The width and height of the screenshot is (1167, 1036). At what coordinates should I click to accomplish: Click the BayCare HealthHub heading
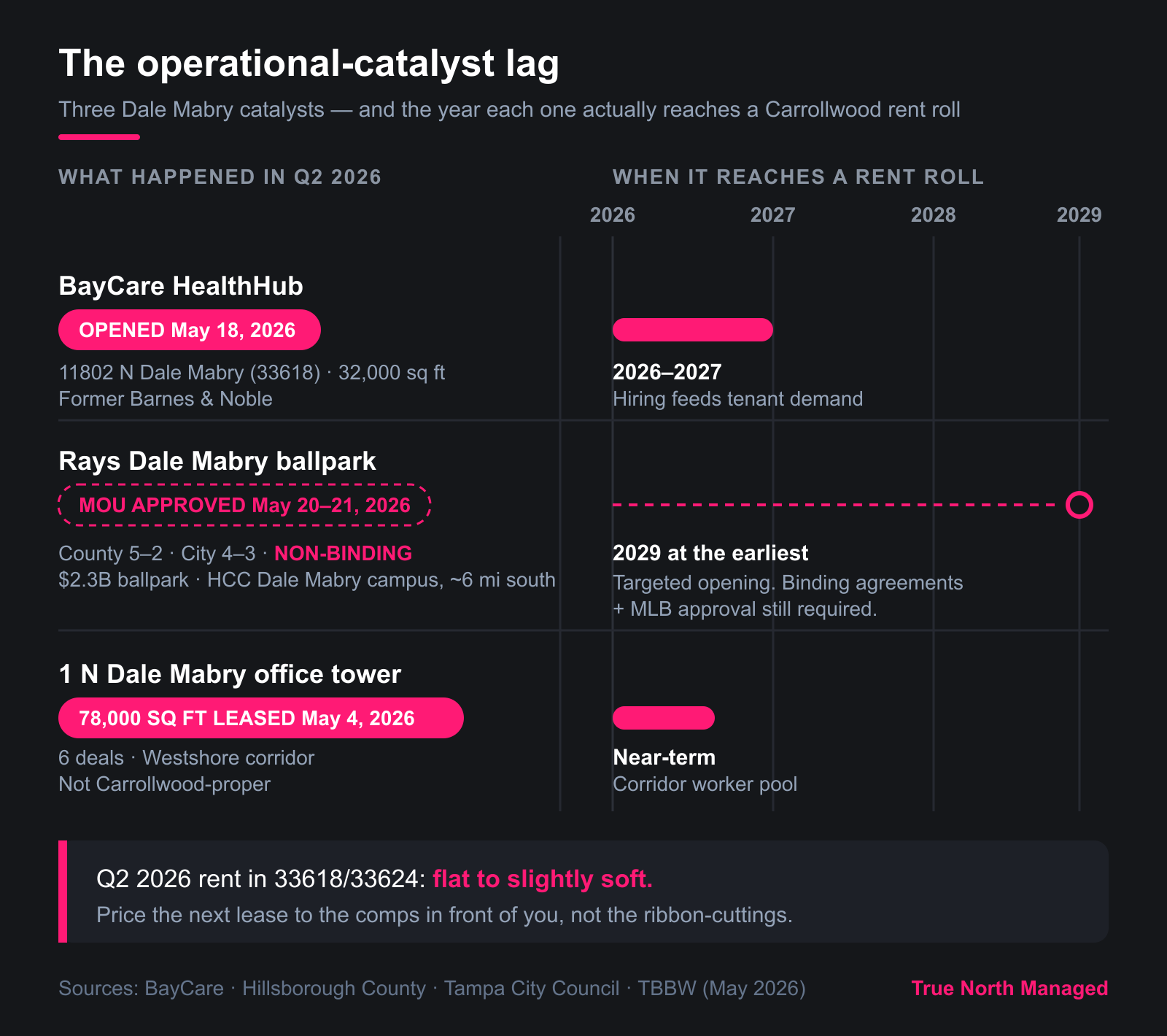coord(181,286)
